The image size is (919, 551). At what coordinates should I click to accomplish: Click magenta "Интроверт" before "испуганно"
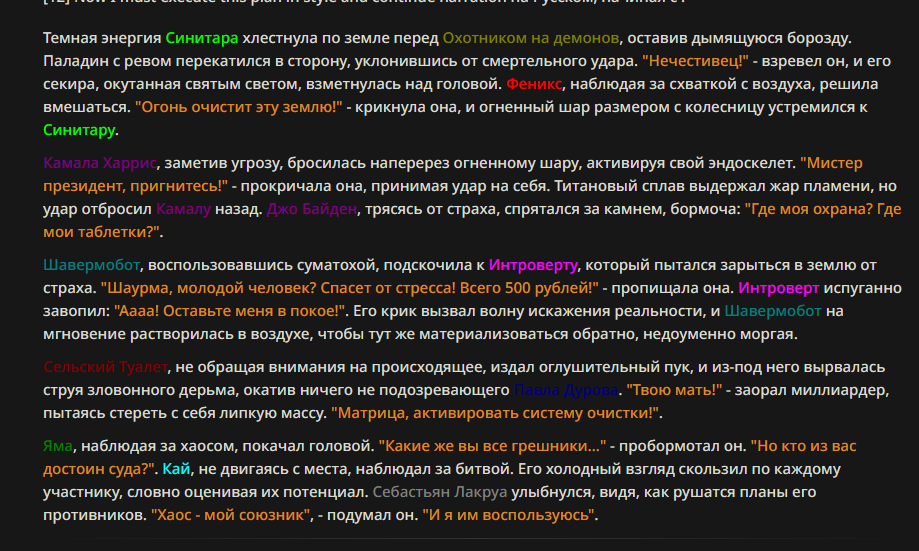[778, 288]
